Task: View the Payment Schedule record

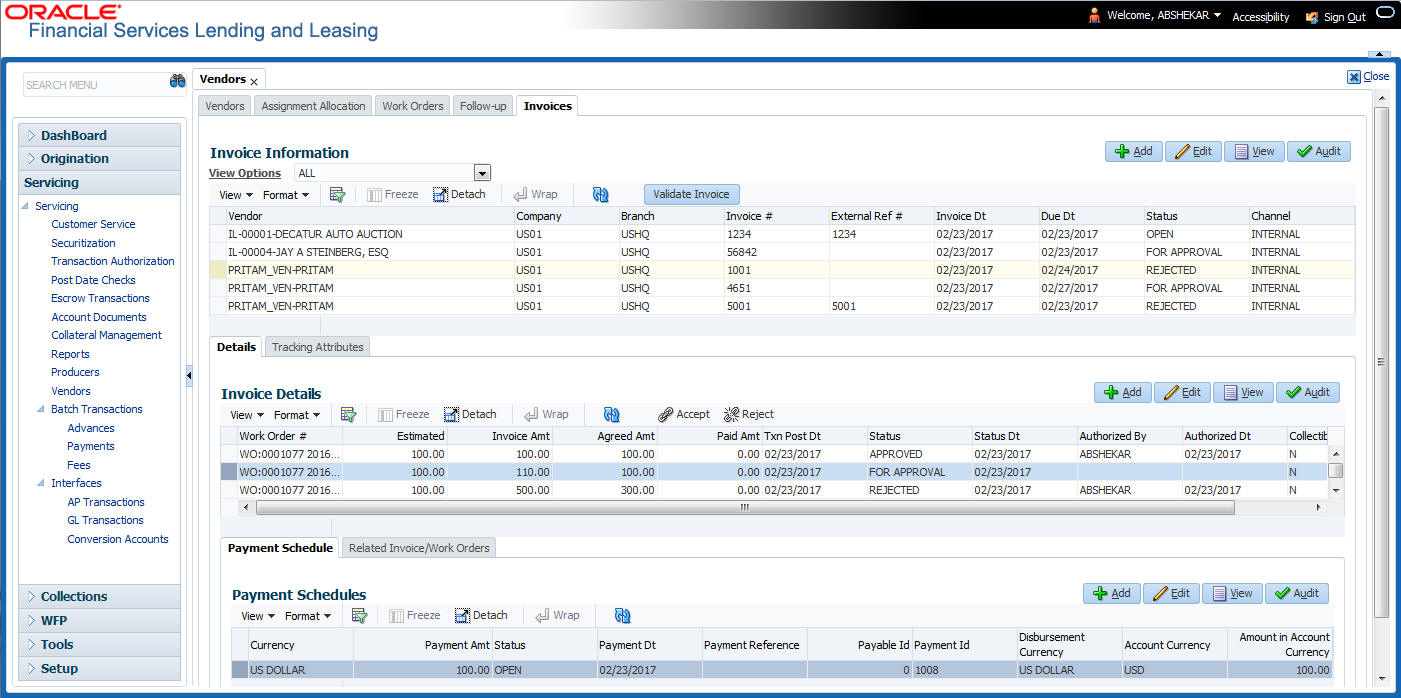Action: 1232,593
